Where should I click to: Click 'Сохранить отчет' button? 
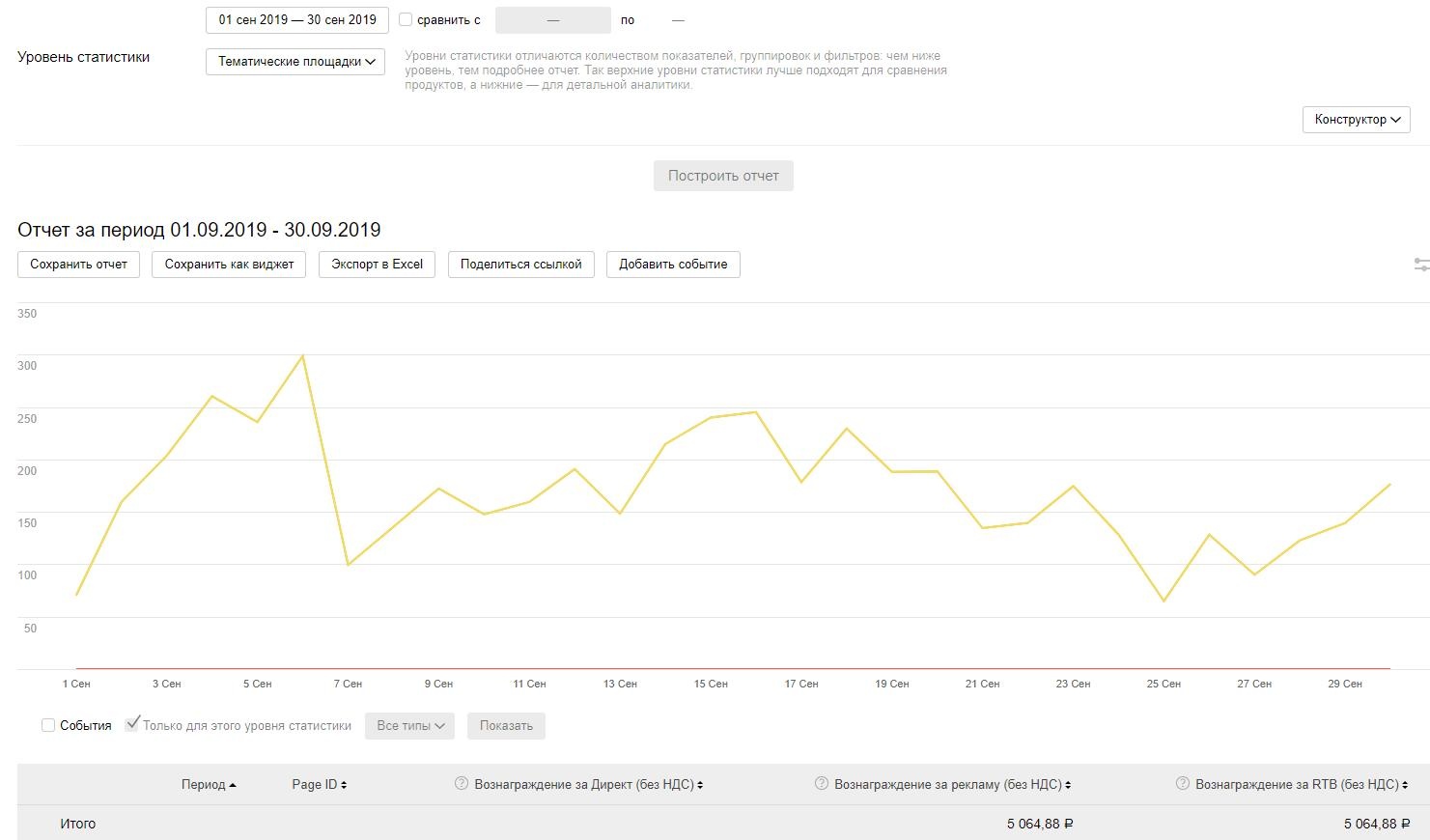[x=78, y=265]
